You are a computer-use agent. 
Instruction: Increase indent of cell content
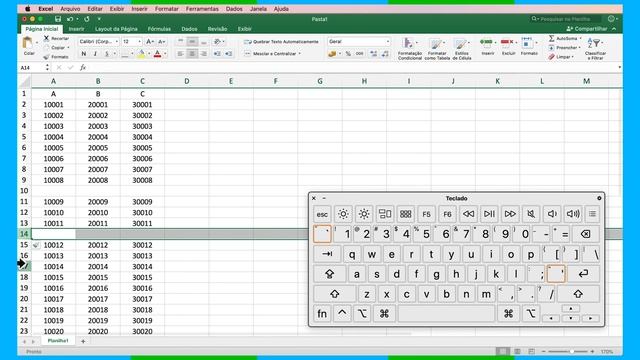pyautogui.click(x=229, y=53)
